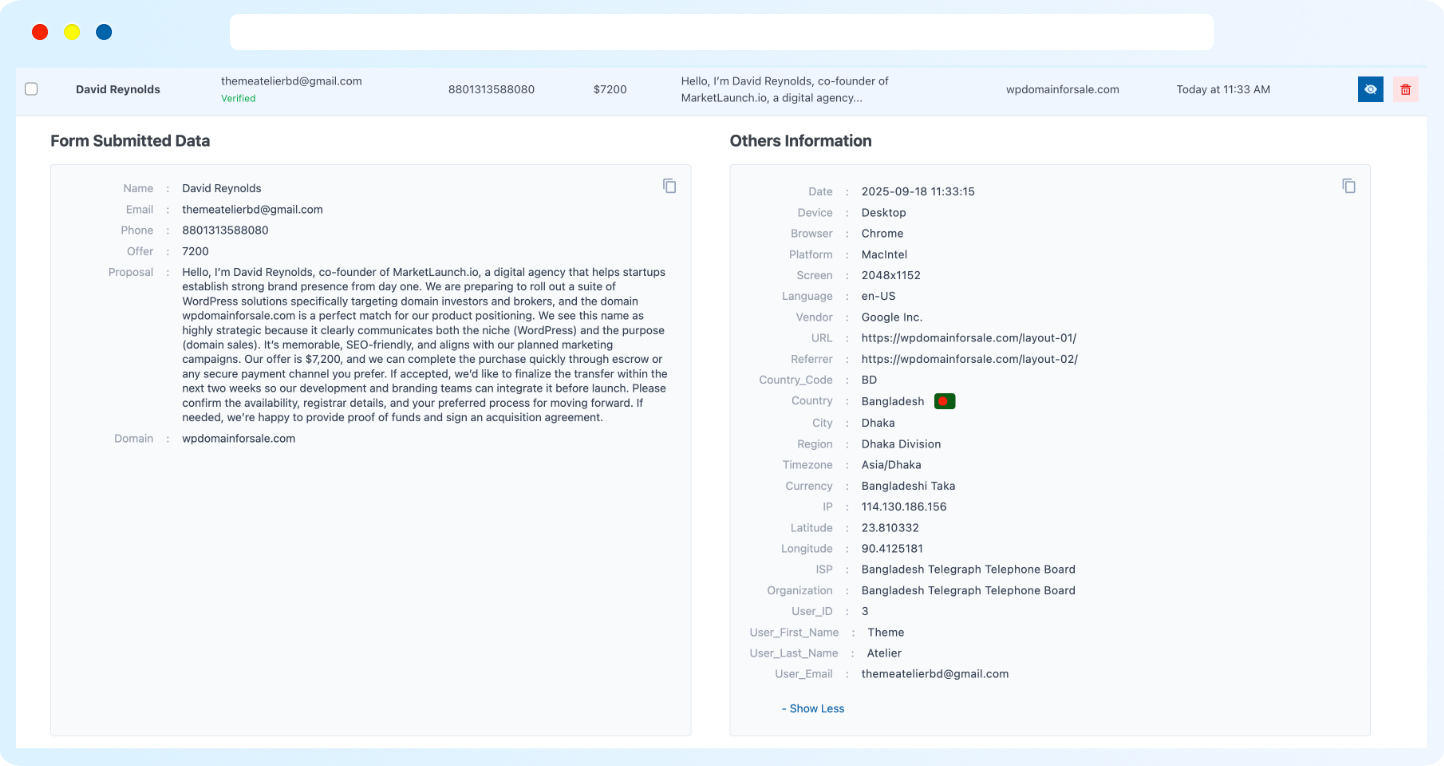Click the row's proposal message preview
1444x766 pixels.
(x=784, y=89)
